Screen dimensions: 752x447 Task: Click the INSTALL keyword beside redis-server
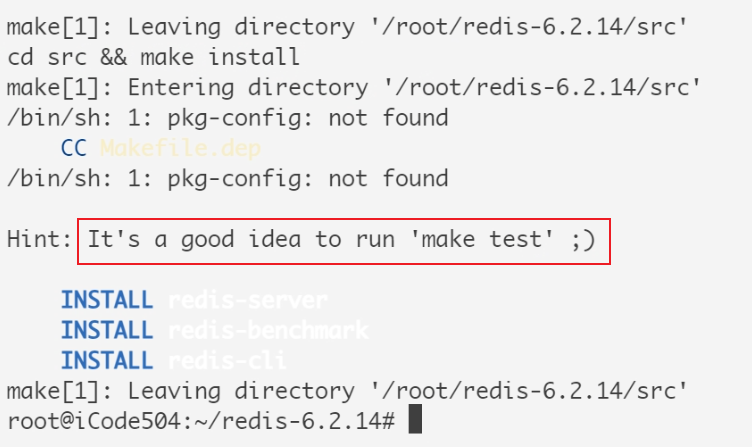107,300
